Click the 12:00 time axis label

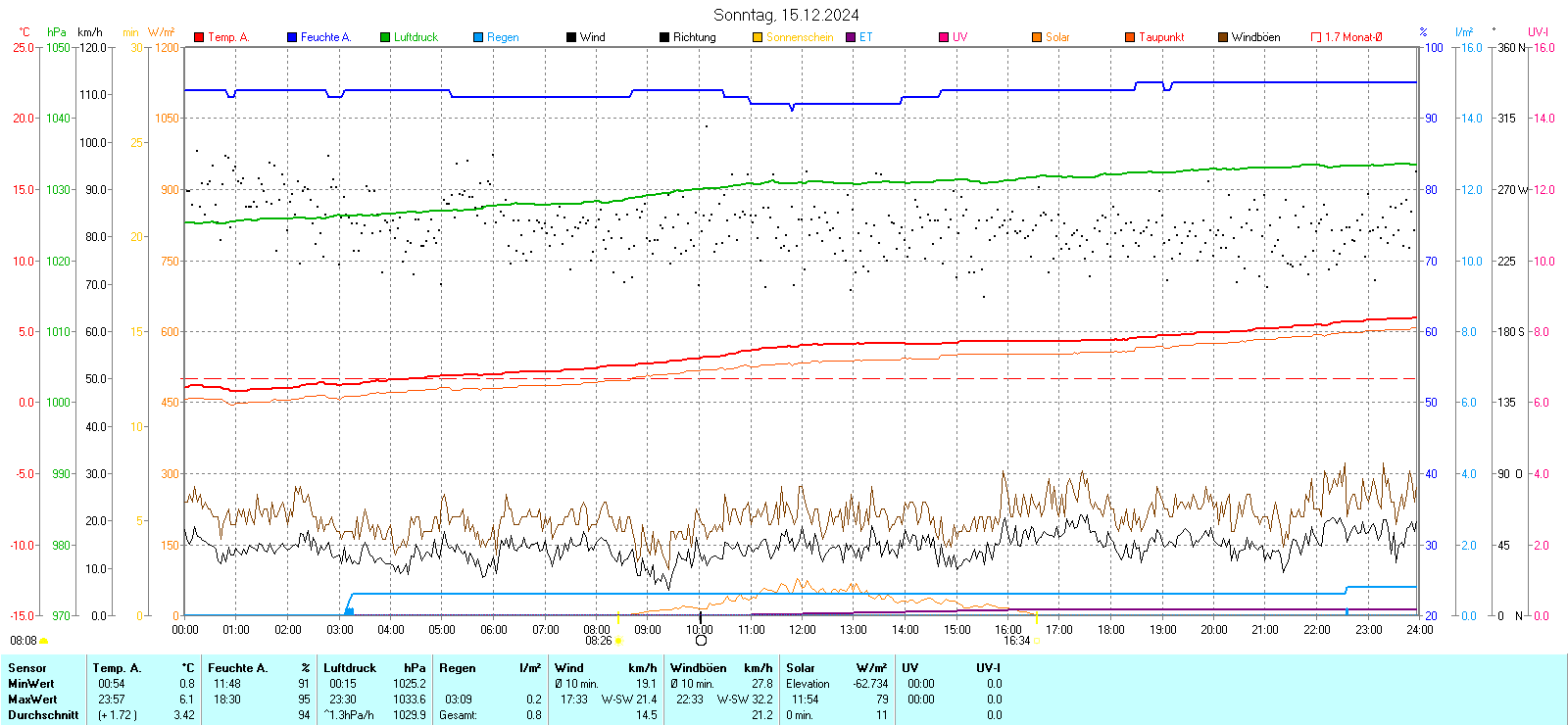coord(803,630)
